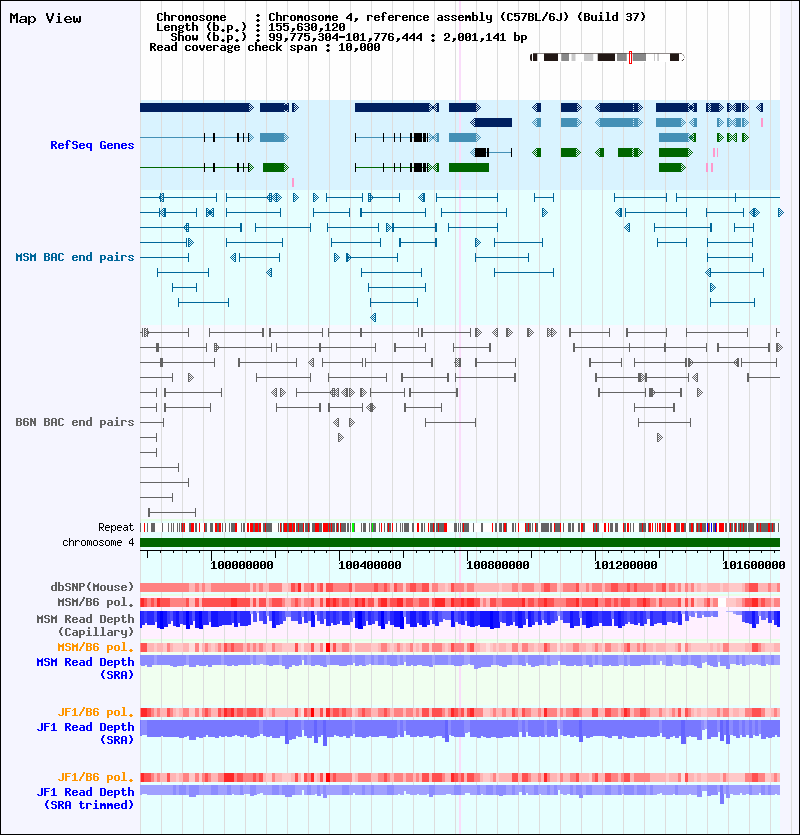Click the green chromosome 4 bar

[x=460, y=543]
